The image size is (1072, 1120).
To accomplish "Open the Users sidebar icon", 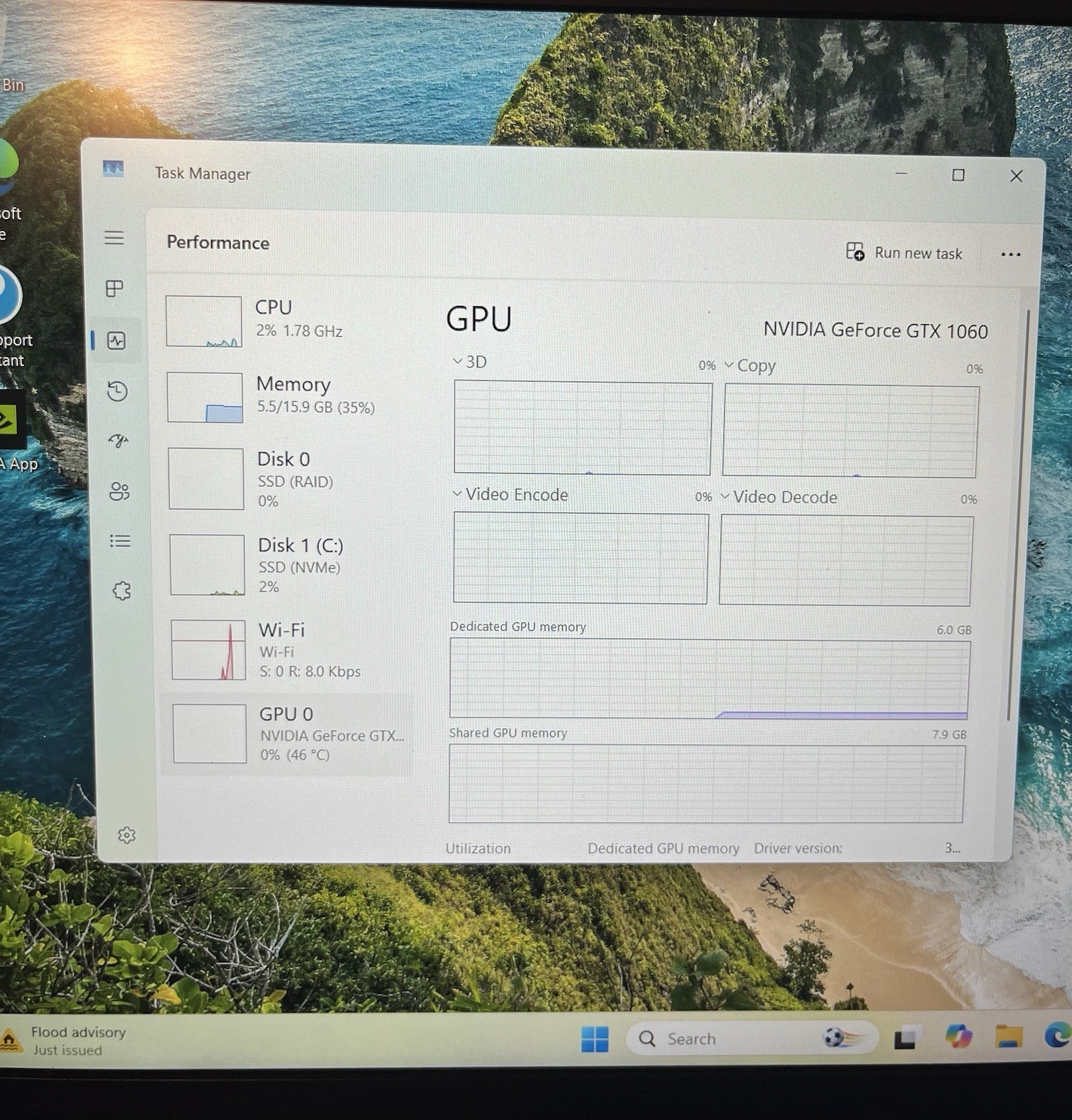I will click(119, 491).
